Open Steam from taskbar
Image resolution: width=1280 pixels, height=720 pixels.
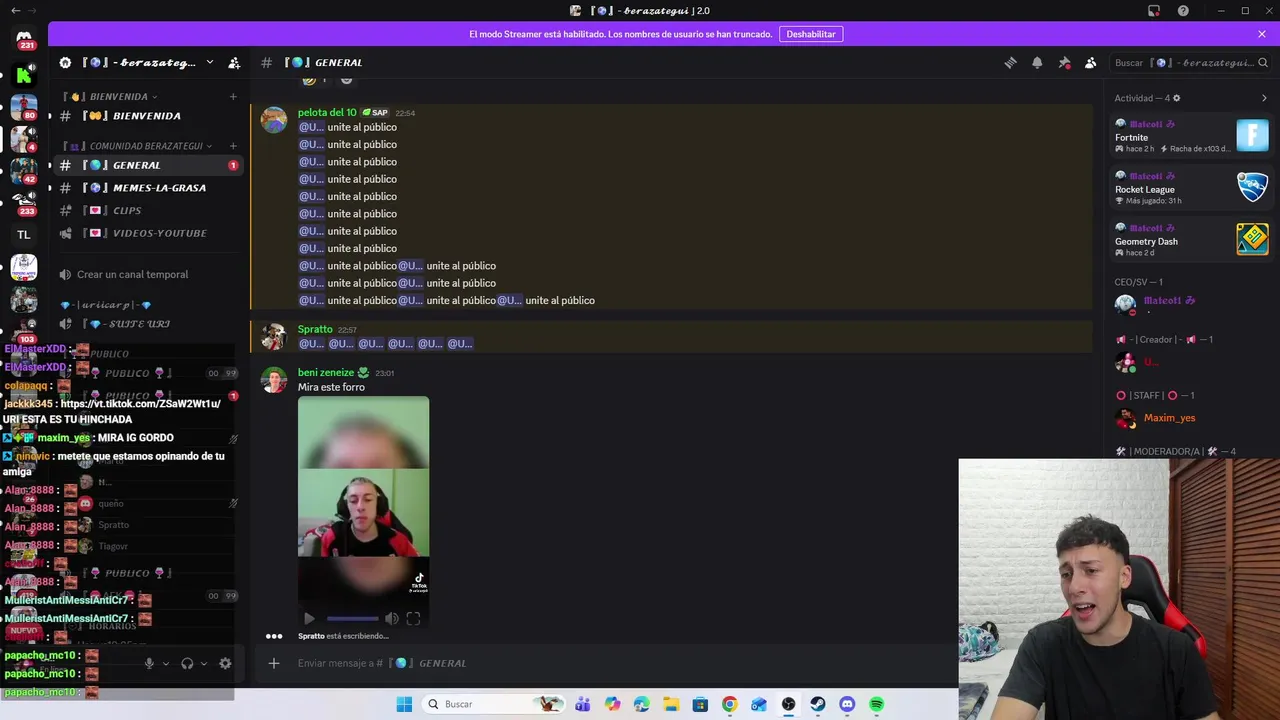(x=818, y=704)
